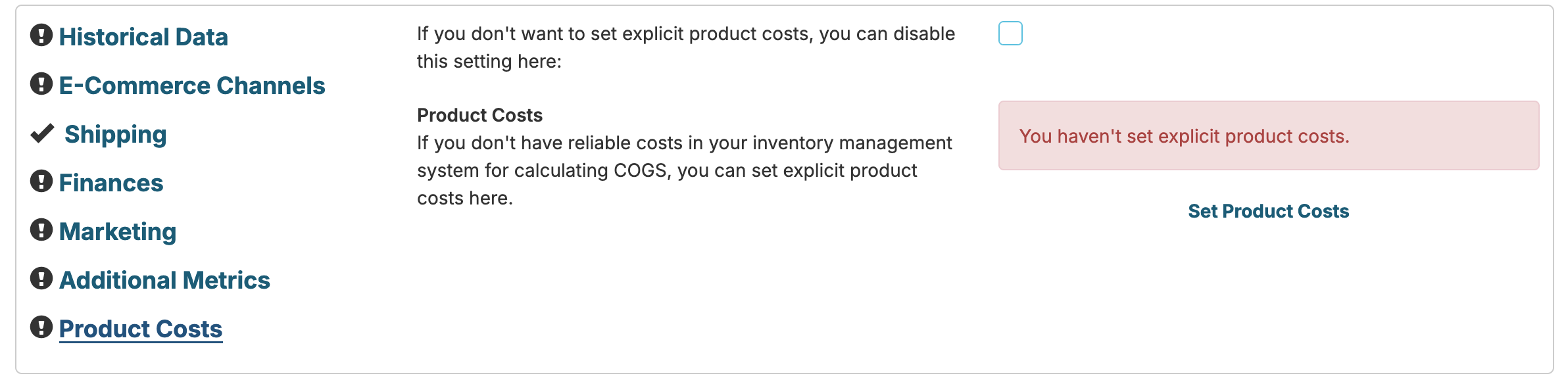
Task: Click the Set Product Costs link
Action: 1268,211
